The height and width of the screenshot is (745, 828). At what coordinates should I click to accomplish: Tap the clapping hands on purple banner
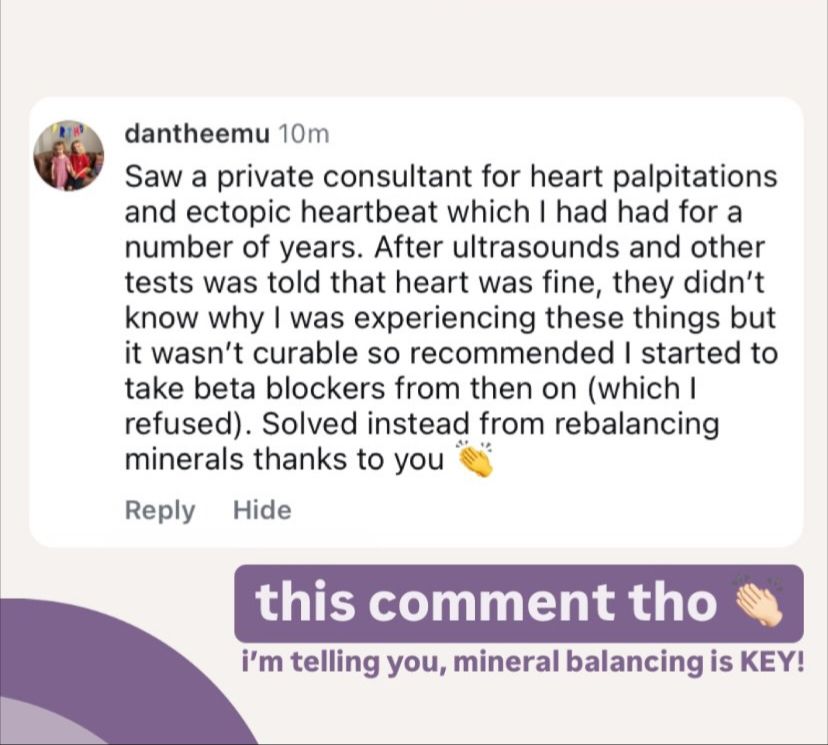pyautogui.click(x=756, y=602)
